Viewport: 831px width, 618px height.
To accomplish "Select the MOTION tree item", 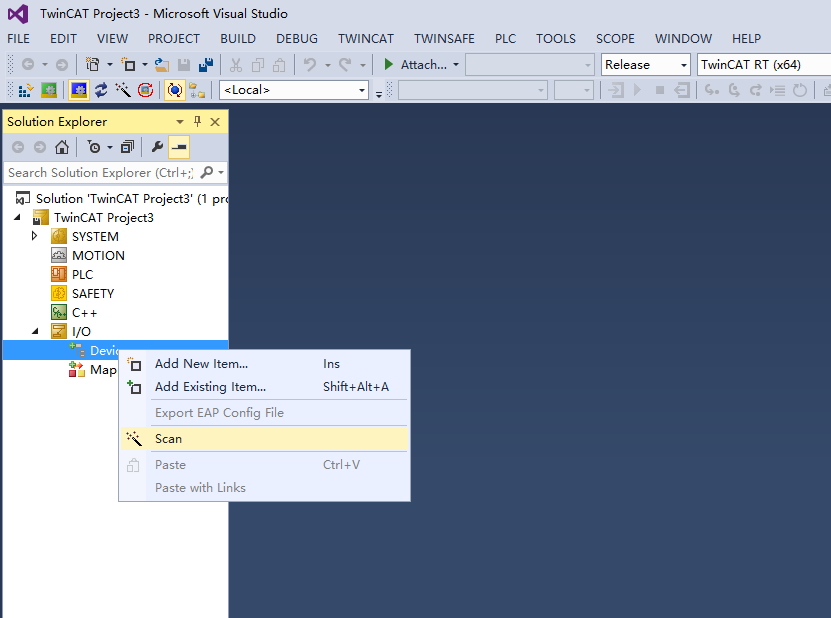I will pyautogui.click(x=99, y=255).
